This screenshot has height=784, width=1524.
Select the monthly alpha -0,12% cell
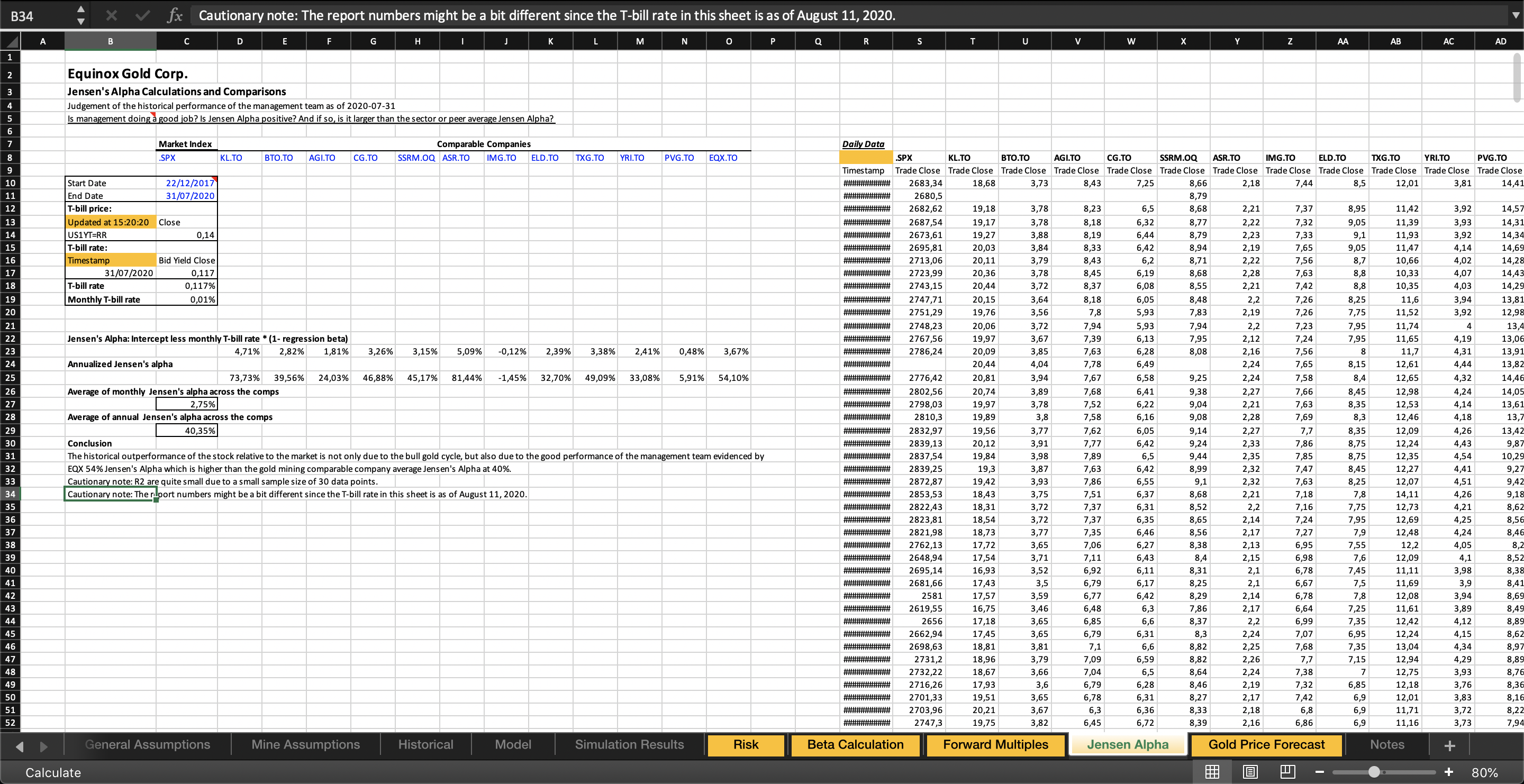[x=506, y=351]
